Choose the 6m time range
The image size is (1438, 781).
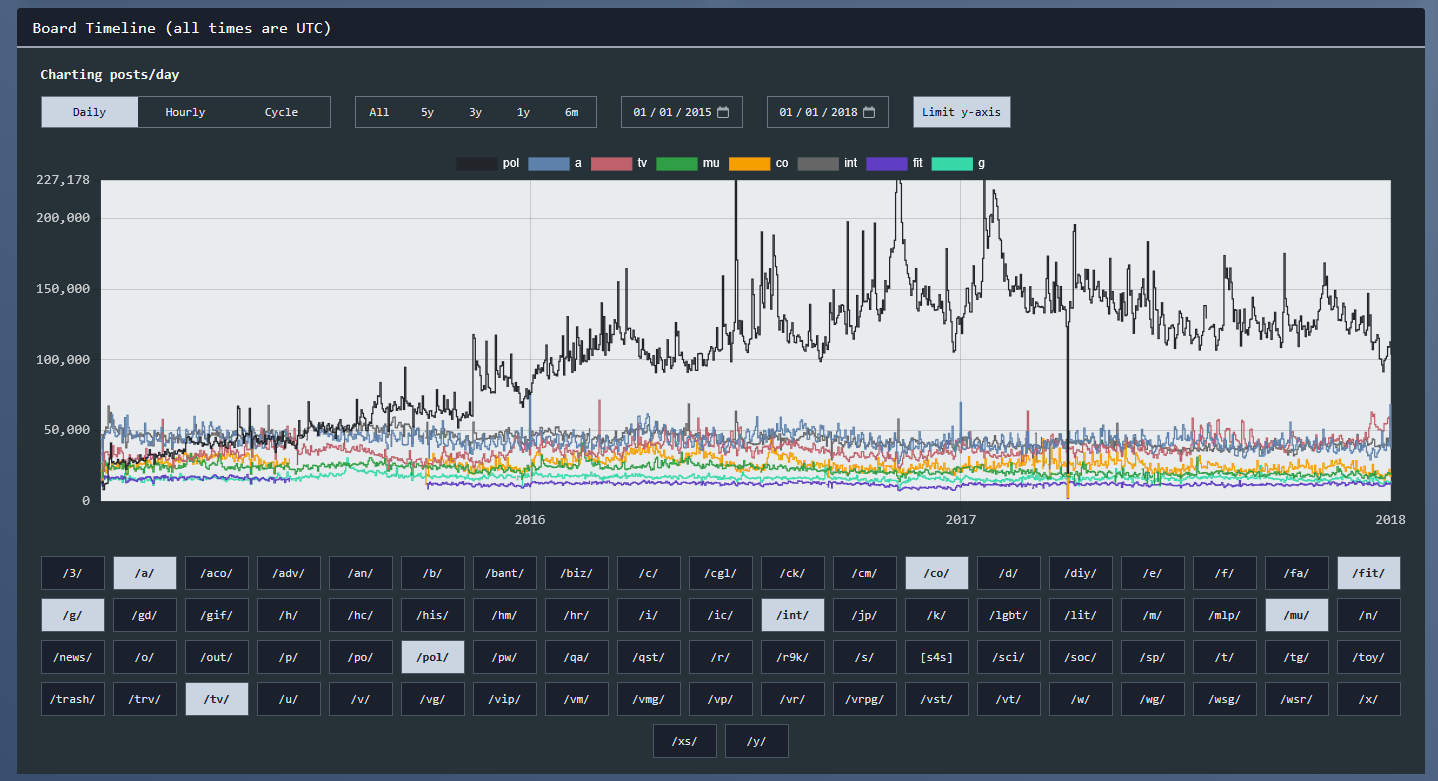[x=571, y=112]
